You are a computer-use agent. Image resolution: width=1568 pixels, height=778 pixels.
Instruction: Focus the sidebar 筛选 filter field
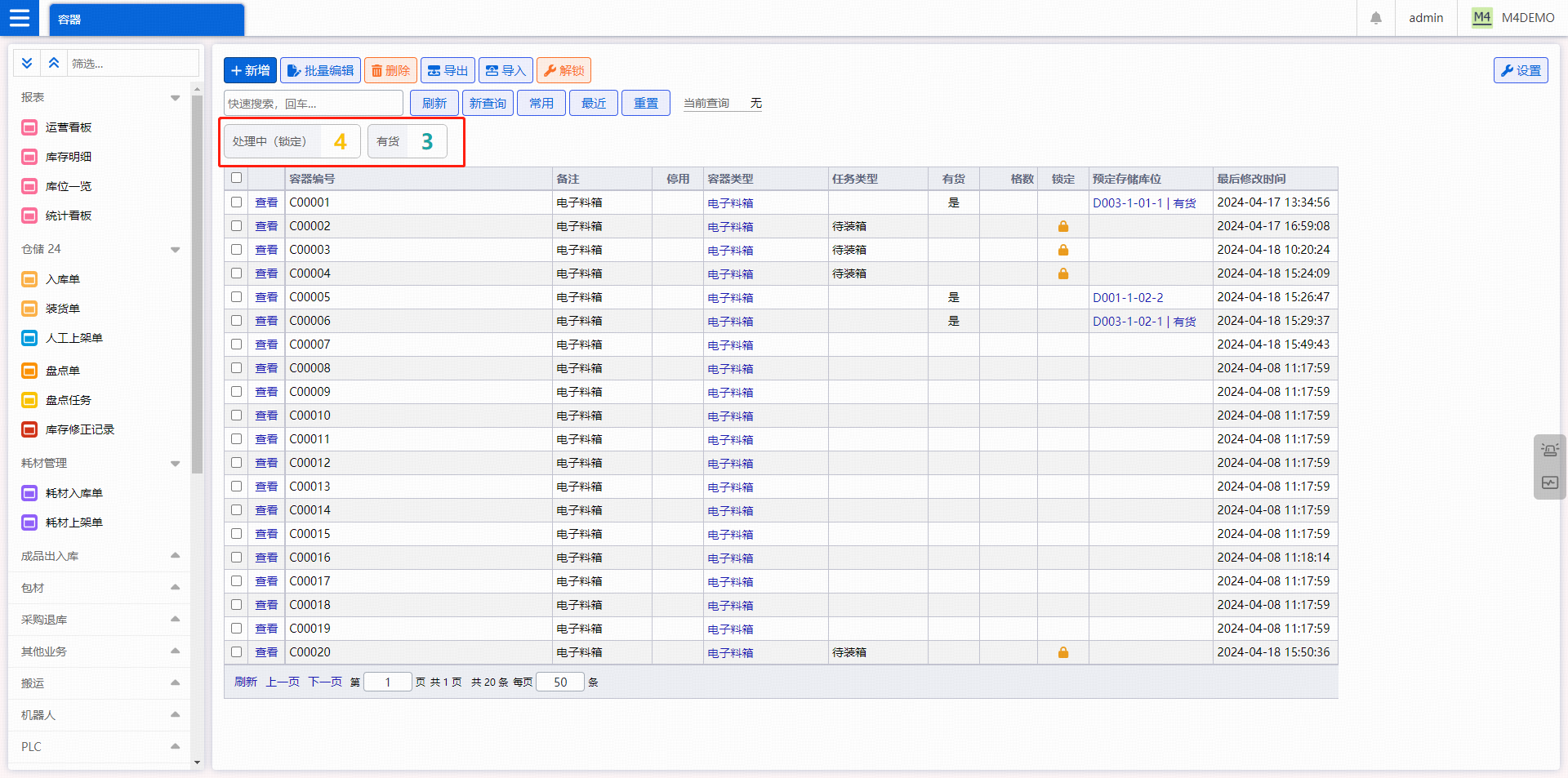coord(133,63)
